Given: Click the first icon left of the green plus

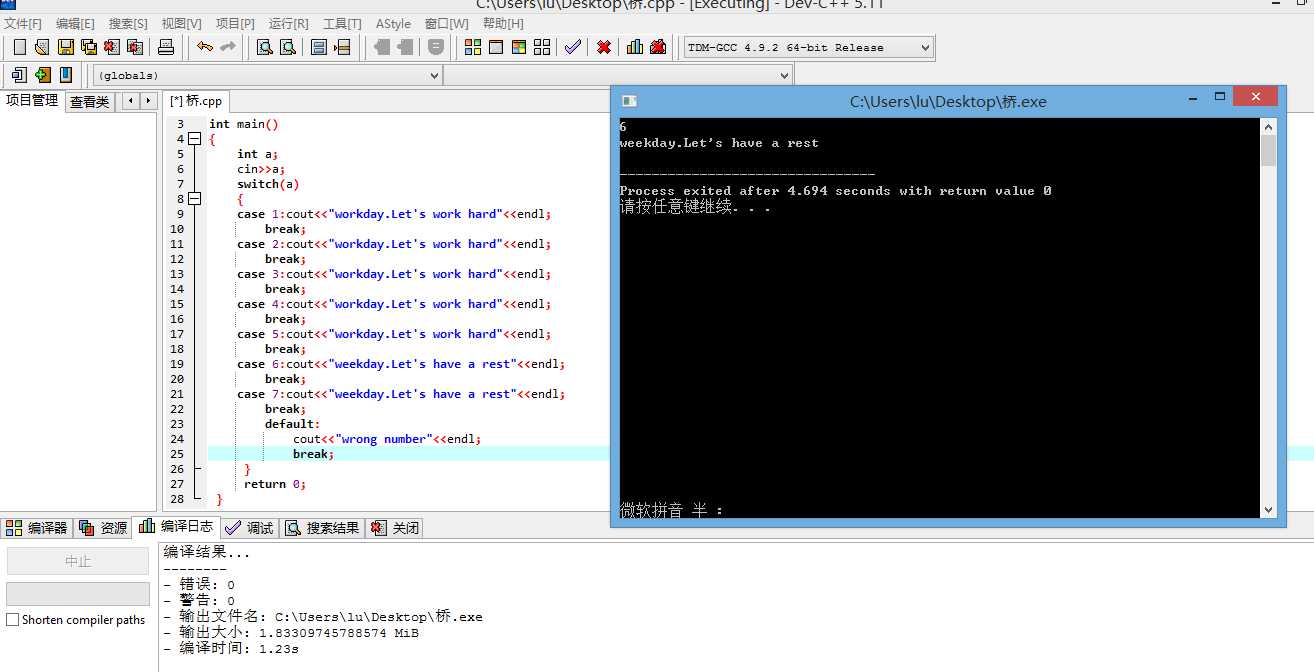Looking at the screenshot, I should 19,75.
